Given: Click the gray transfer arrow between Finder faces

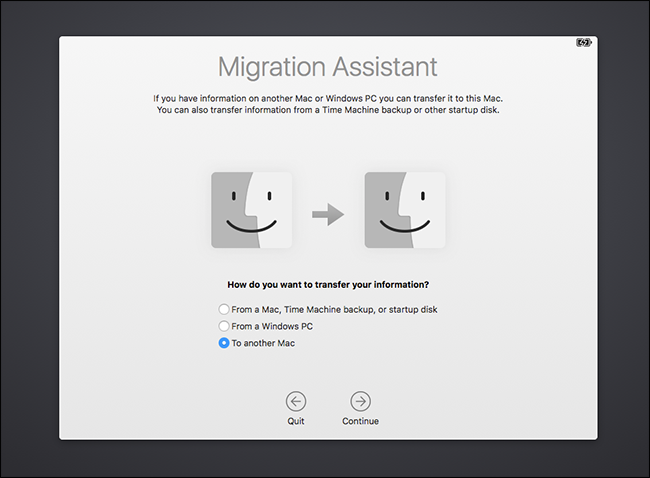Looking at the screenshot, I should tap(328, 214).
